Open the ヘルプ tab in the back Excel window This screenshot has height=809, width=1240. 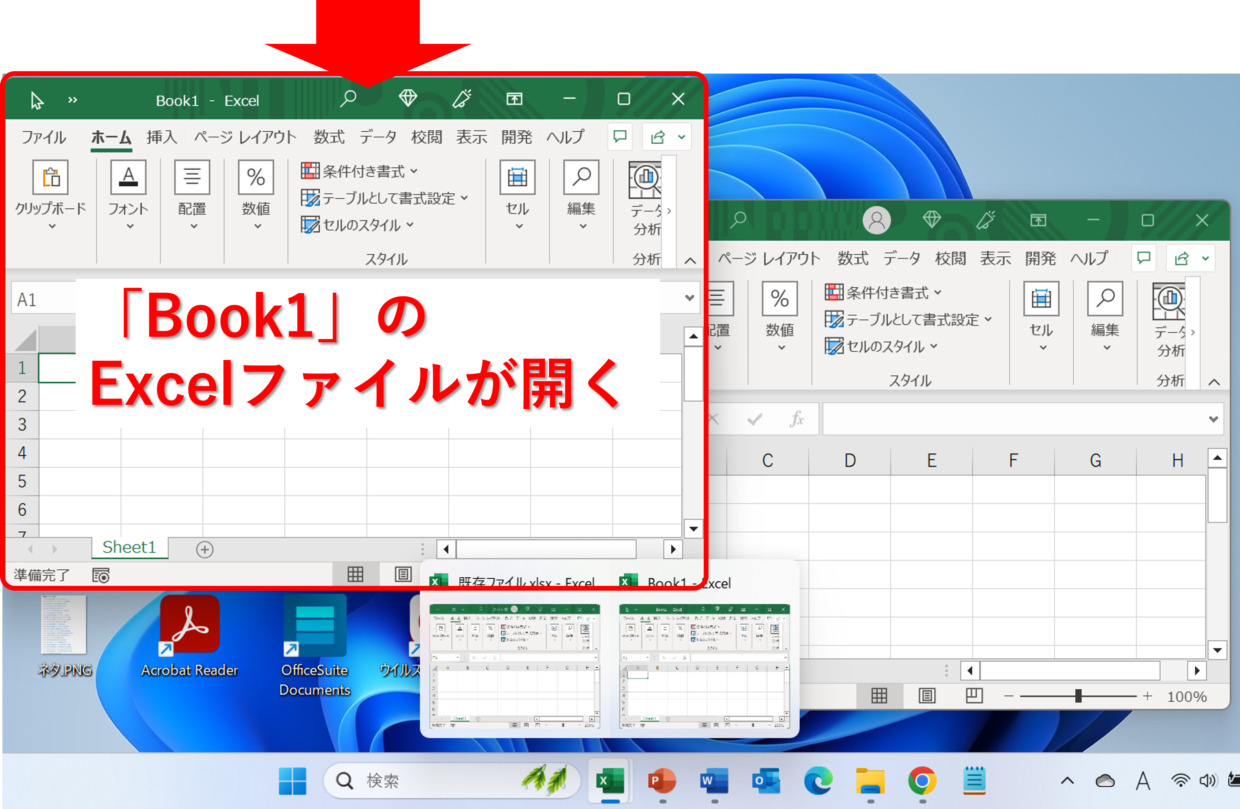pos(1090,258)
